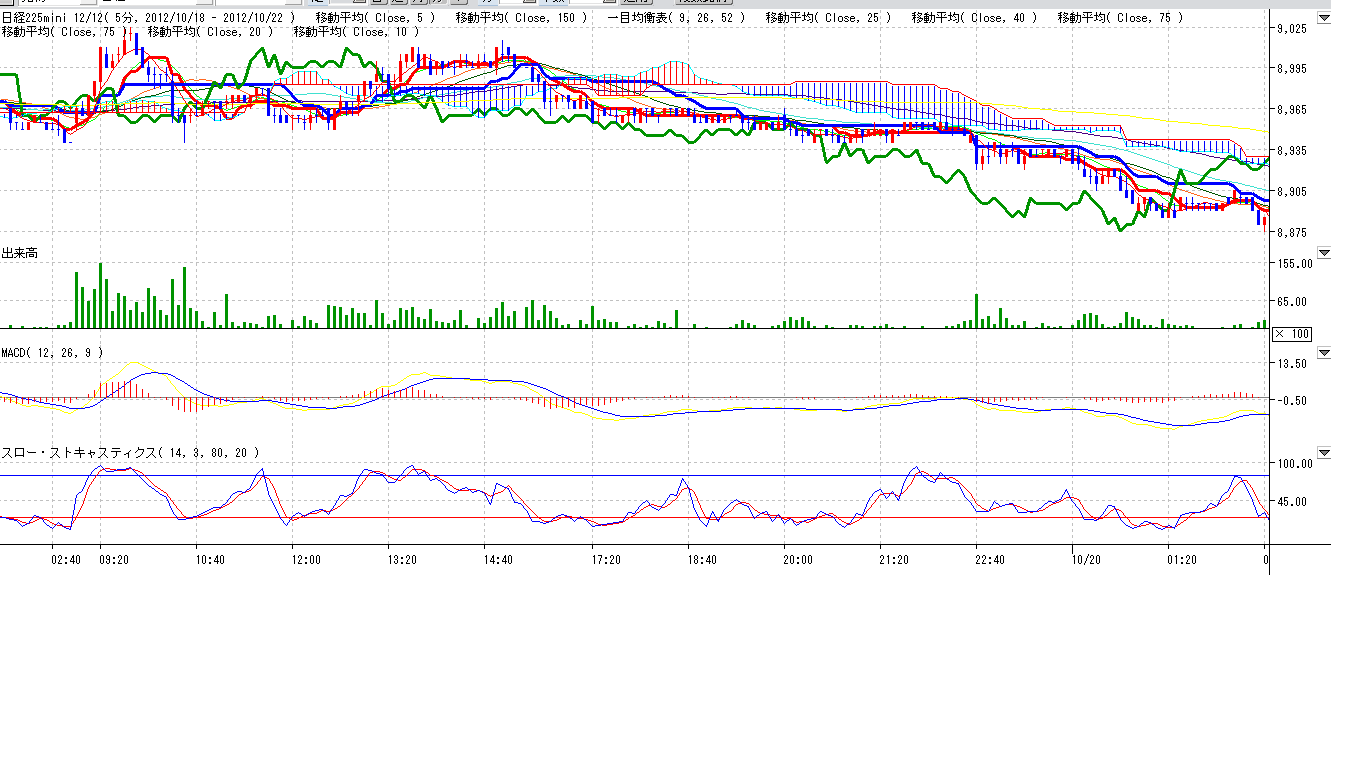Select the 移動平均( Close, 20 ) legend label
The image size is (1366, 768).
(210, 32)
